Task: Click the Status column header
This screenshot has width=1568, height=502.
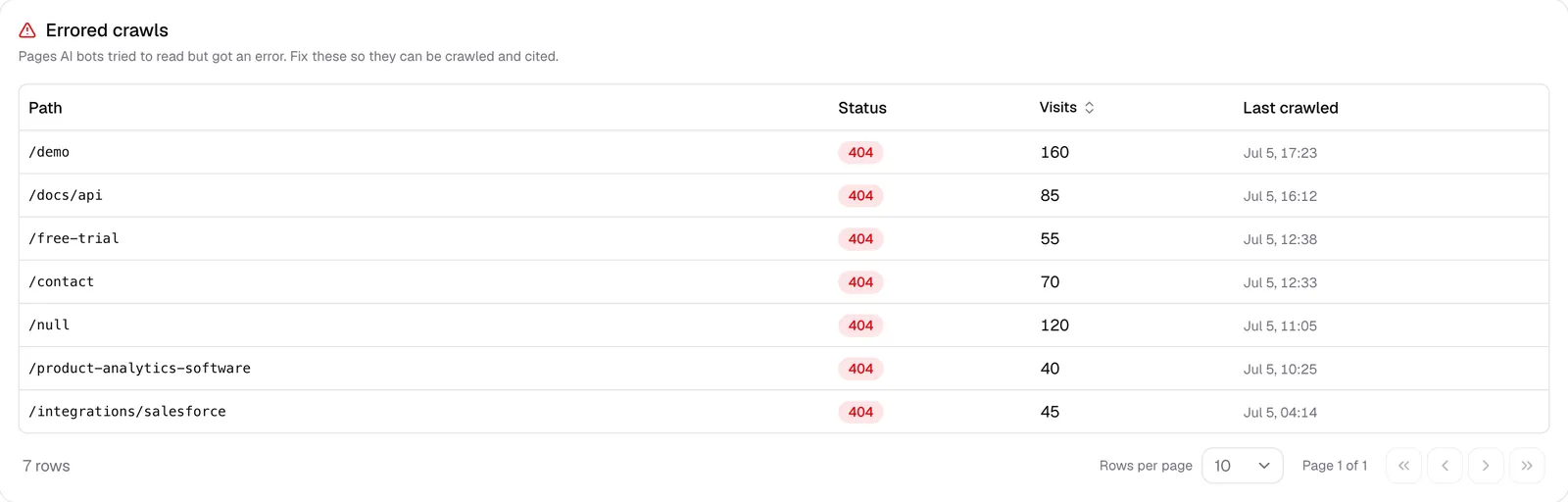Action: click(x=861, y=108)
